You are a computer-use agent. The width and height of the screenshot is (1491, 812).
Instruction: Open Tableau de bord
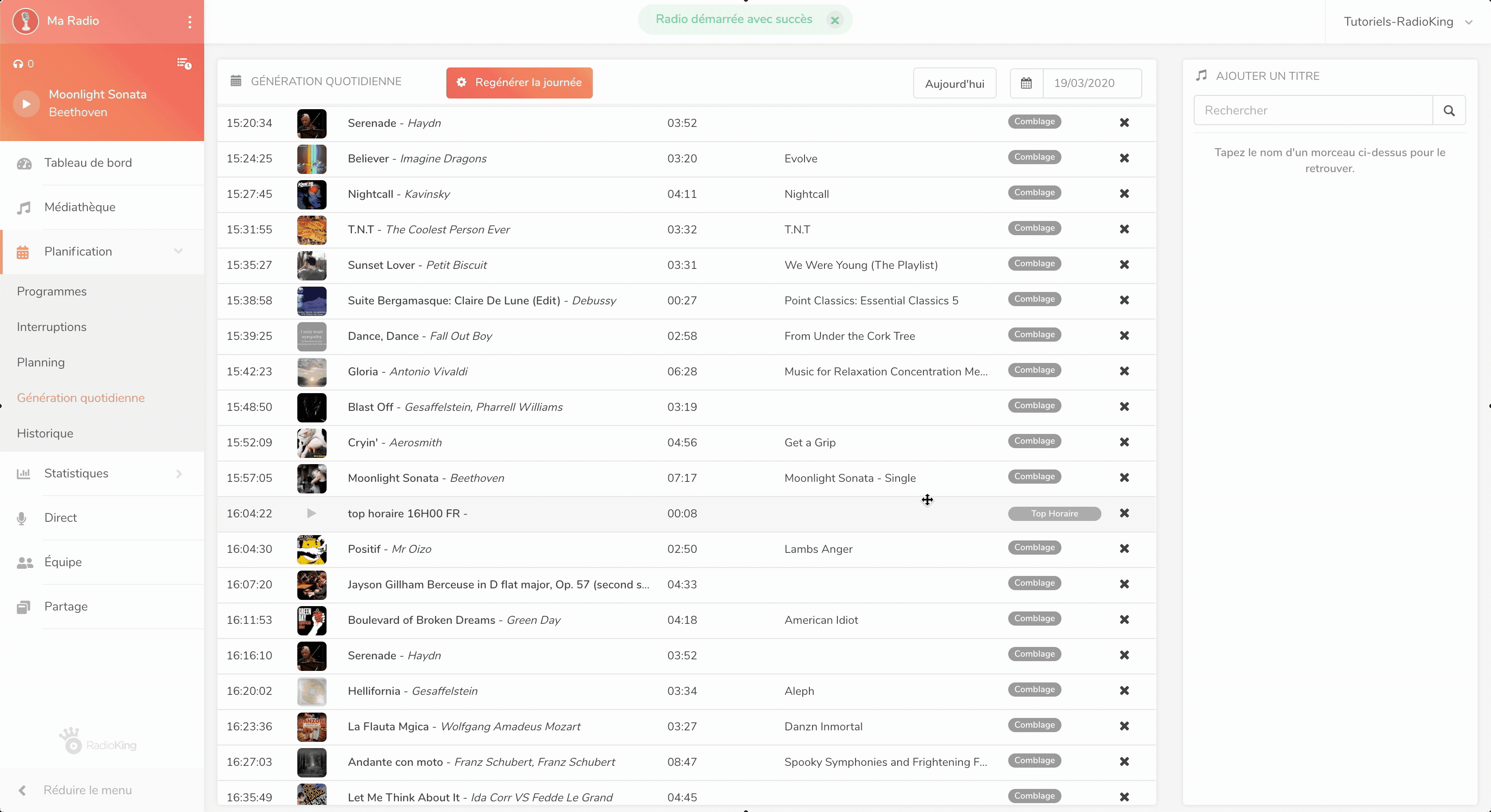(88, 163)
